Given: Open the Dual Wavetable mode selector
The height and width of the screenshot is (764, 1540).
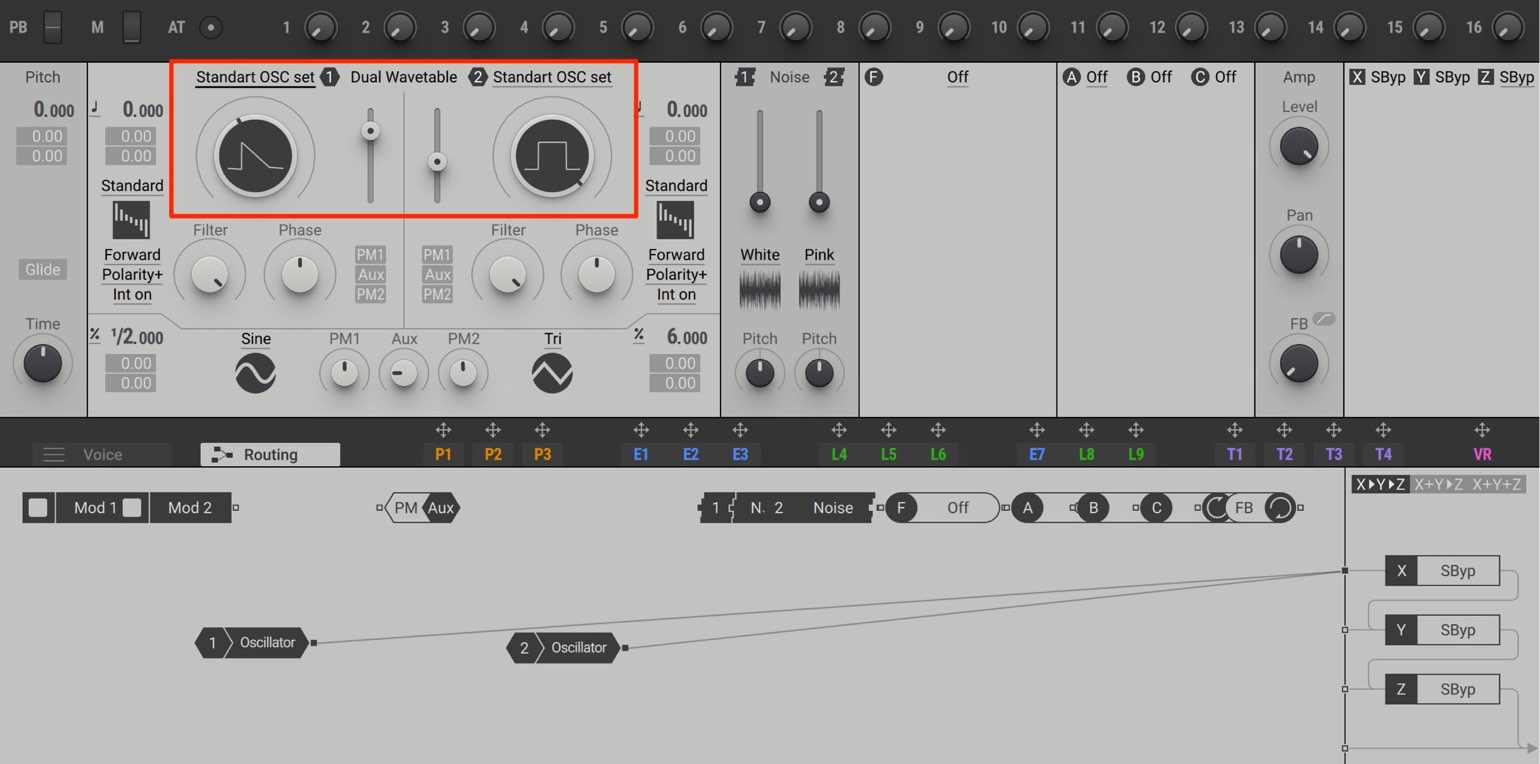Looking at the screenshot, I should coord(403,77).
